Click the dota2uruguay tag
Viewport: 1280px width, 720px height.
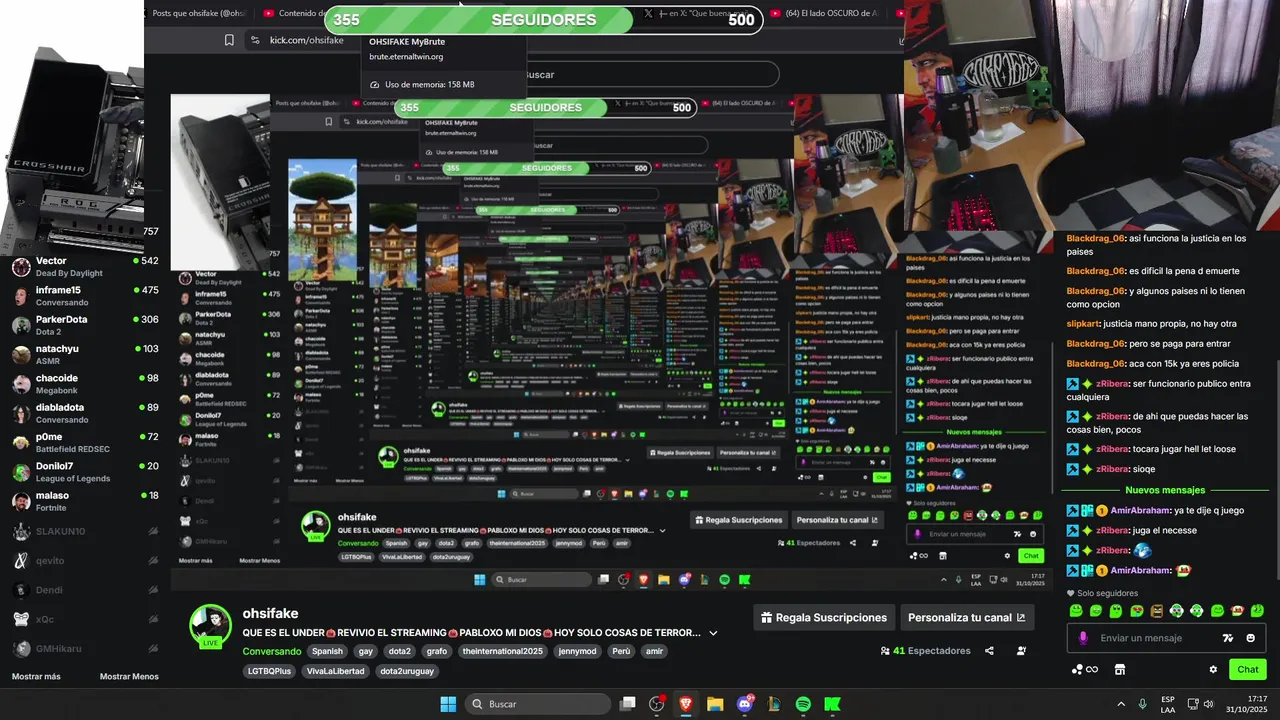click(x=407, y=671)
